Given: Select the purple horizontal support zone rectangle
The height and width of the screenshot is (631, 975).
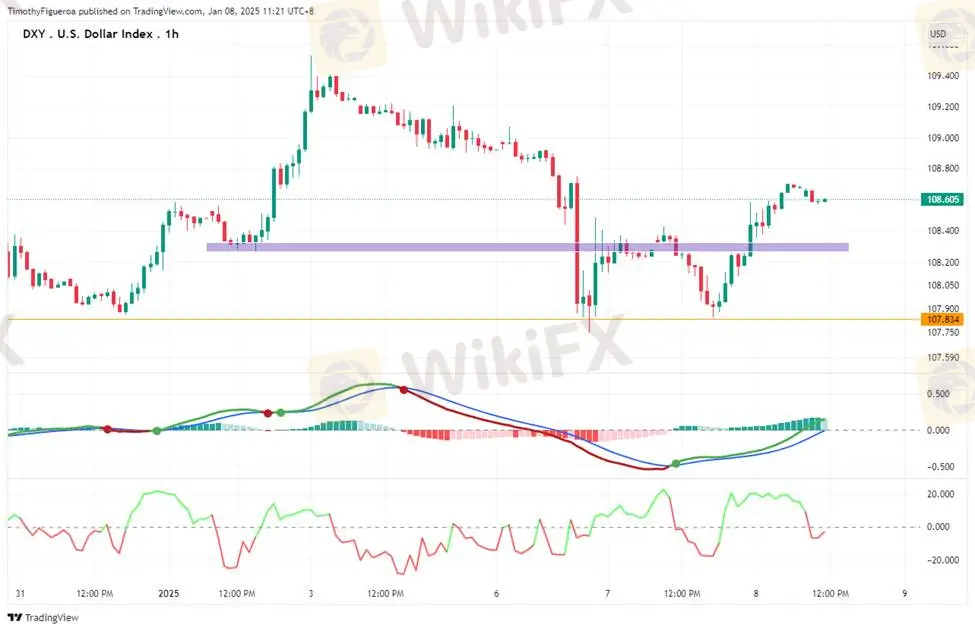Looking at the screenshot, I should pos(527,247).
